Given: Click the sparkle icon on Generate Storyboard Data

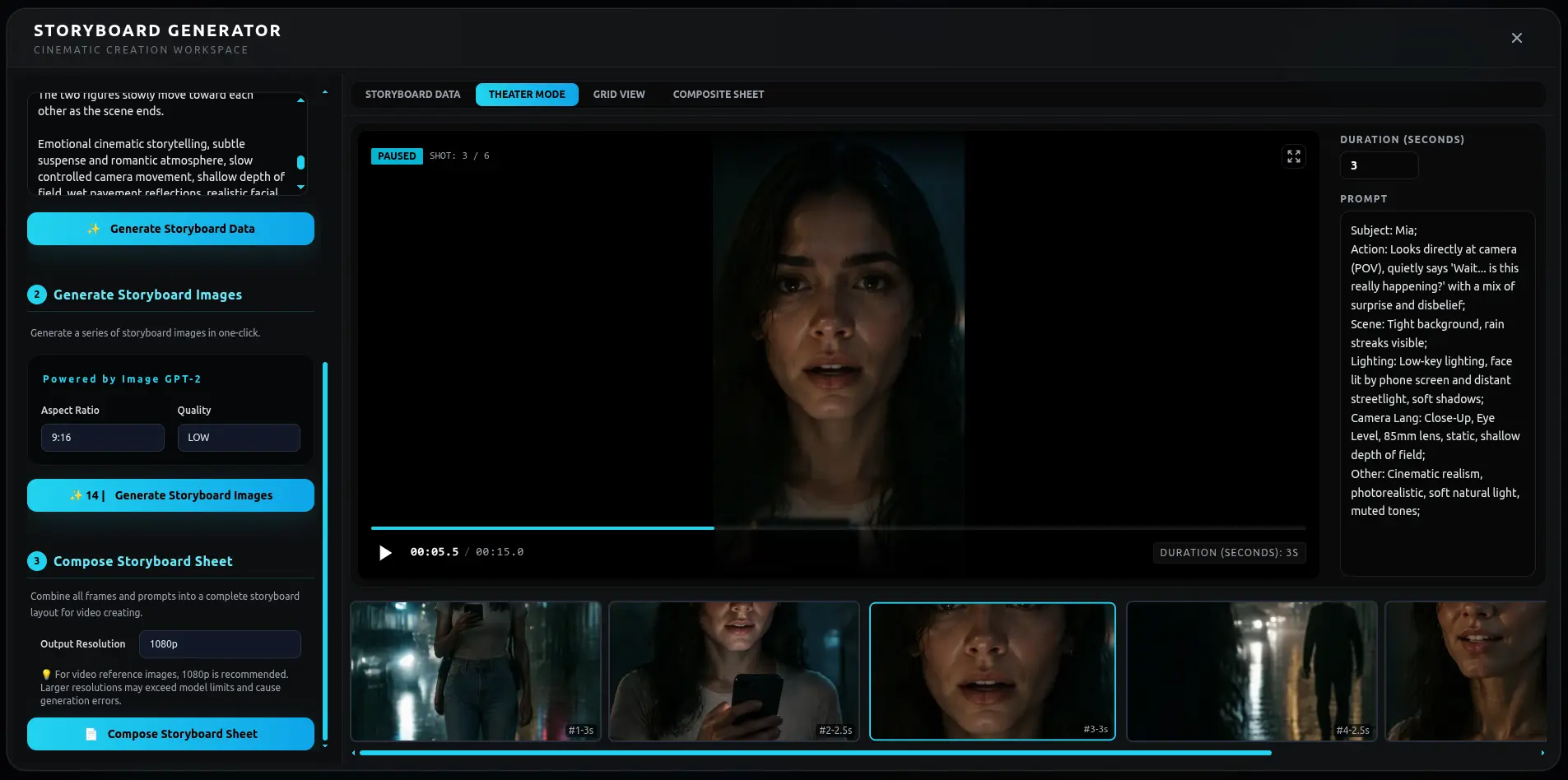Looking at the screenshot, I should (x=94, y=229).
